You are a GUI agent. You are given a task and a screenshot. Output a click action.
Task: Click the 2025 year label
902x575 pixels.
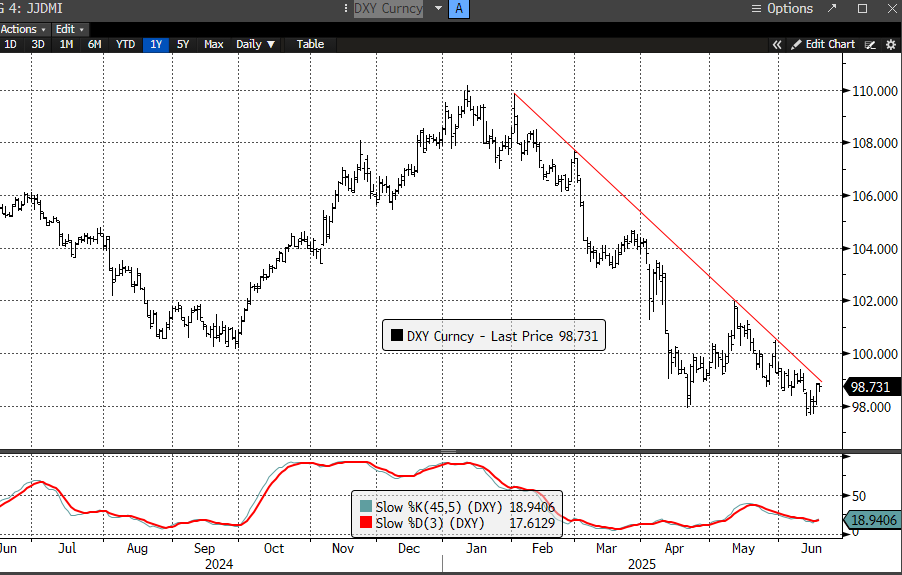point(641,564)
